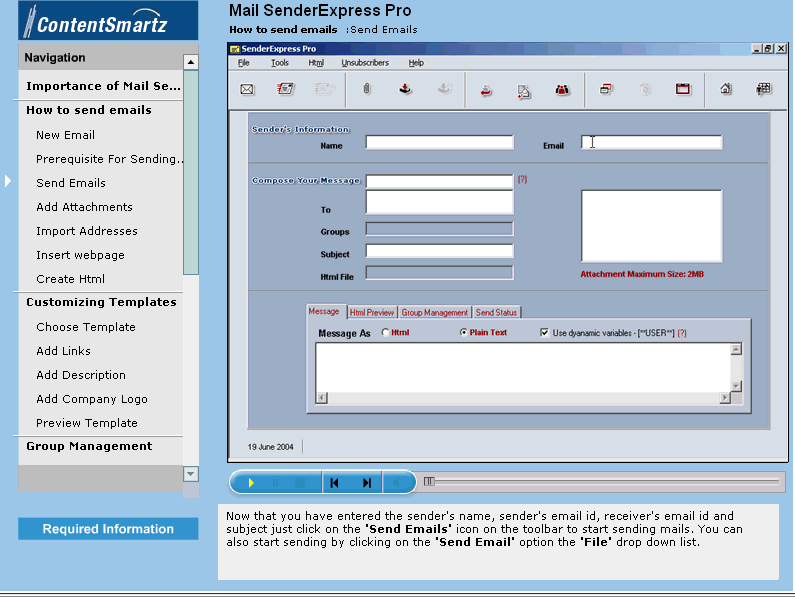The width and height of the screenshot is (795, 597).
Task: Pause the tutorial playback
Action: (275, 483)
